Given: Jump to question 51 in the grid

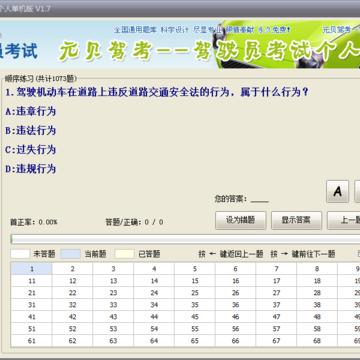Looking at the screenshot, I should tap(32, 329).
